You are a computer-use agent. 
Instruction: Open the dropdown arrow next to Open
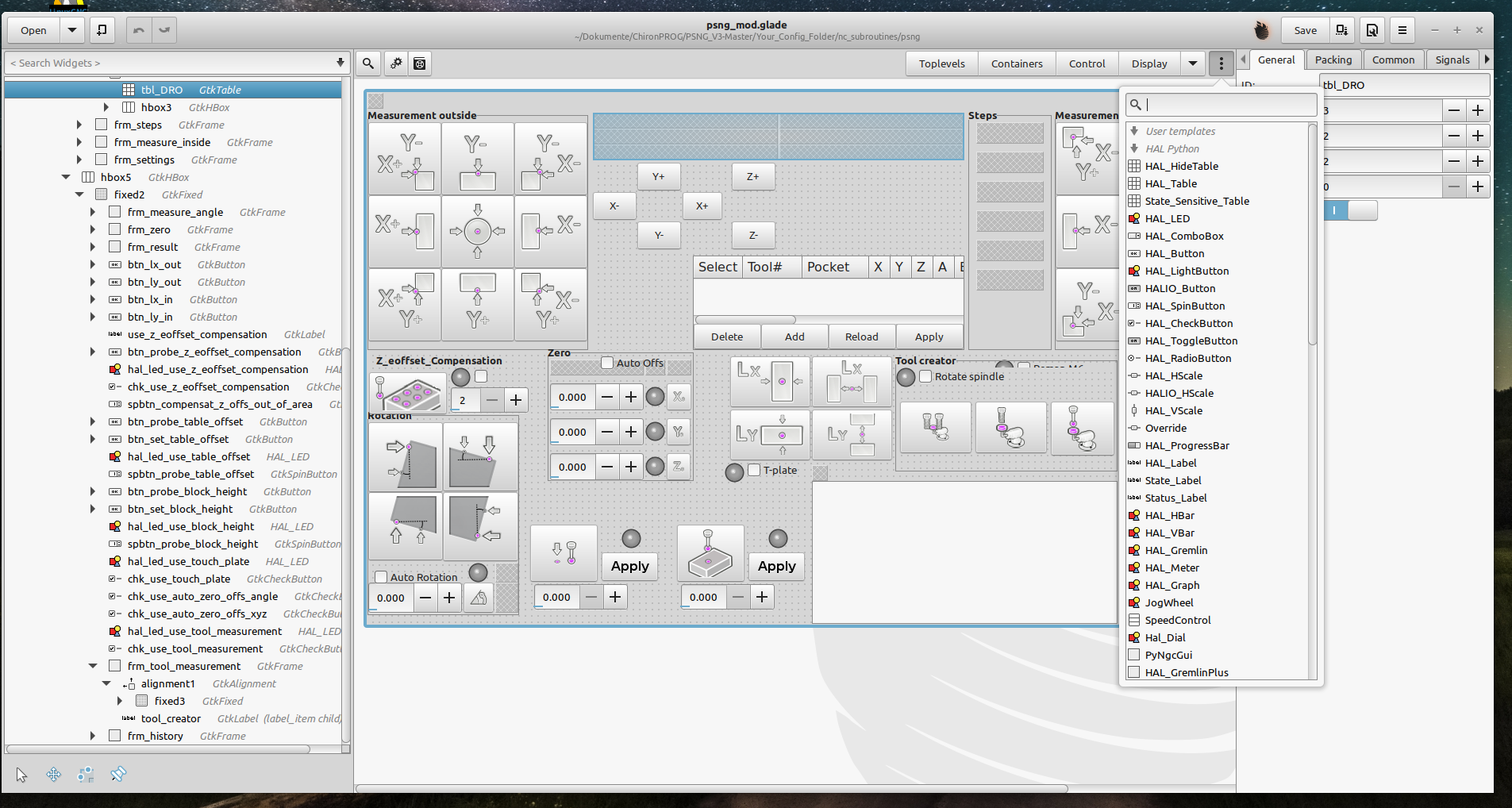pos(72,30)
